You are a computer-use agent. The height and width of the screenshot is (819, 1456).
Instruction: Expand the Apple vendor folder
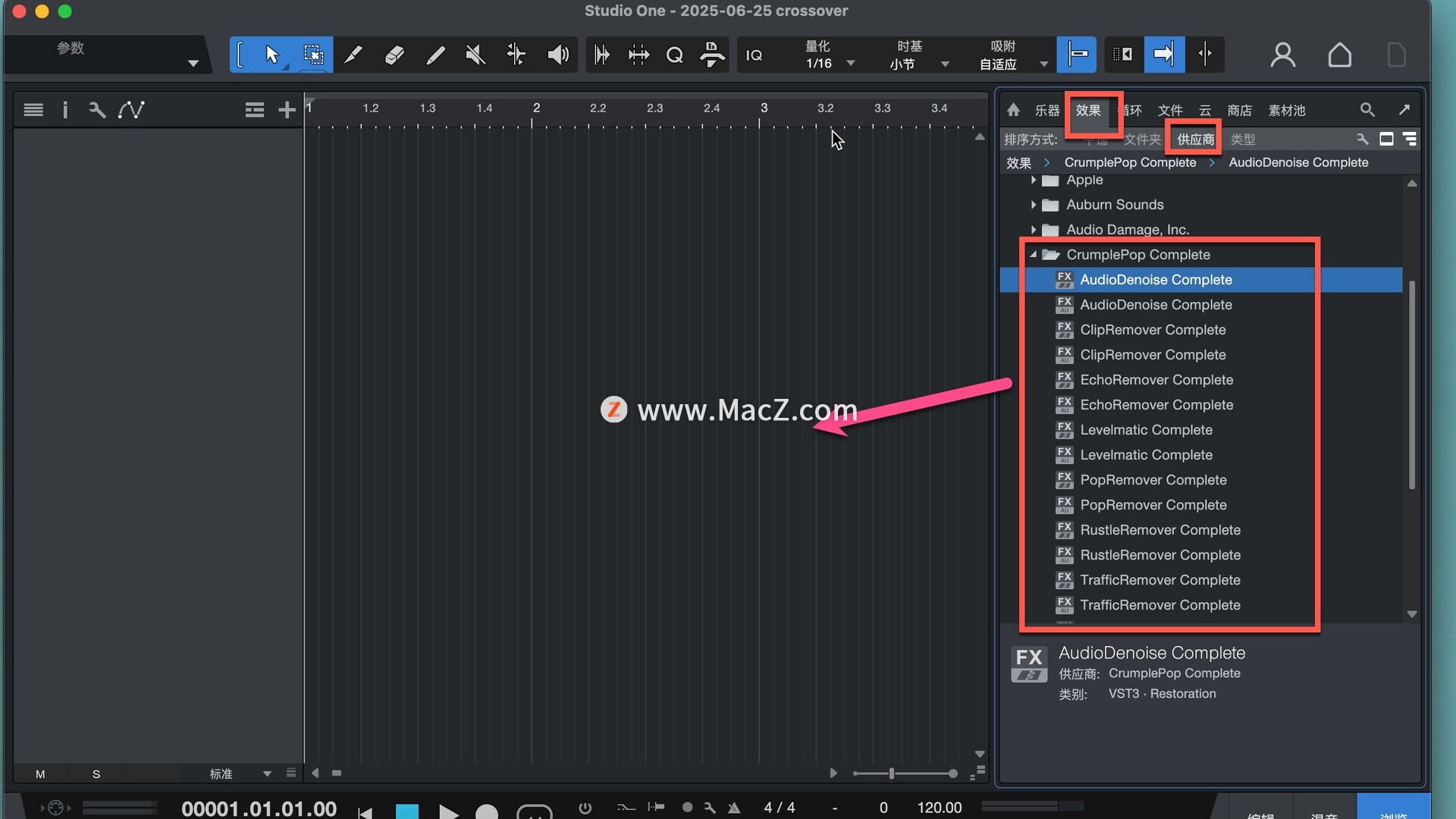[1034, 180]
